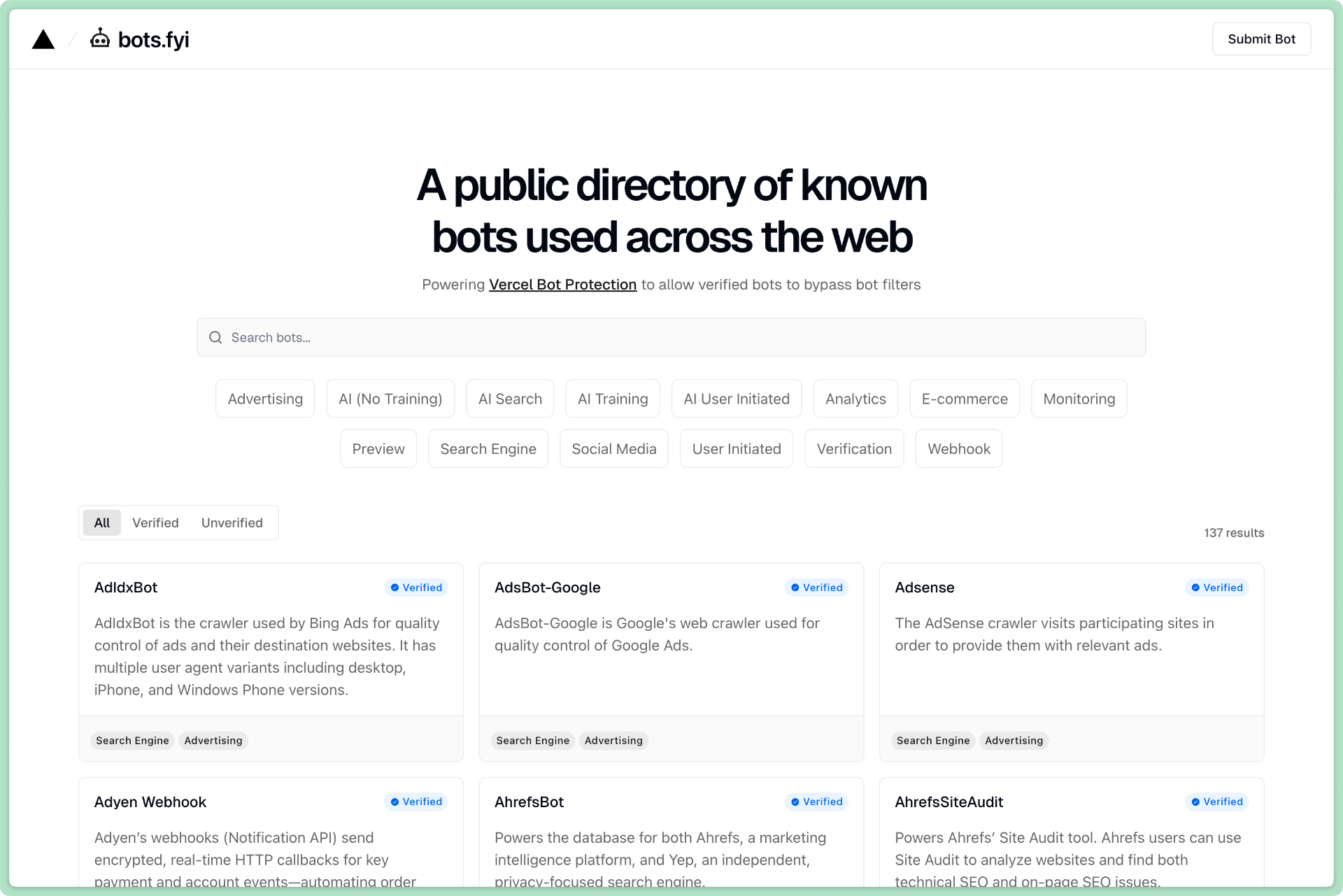
Task: Toggle the AI Training category filter
Action: (x=613, y=399)
